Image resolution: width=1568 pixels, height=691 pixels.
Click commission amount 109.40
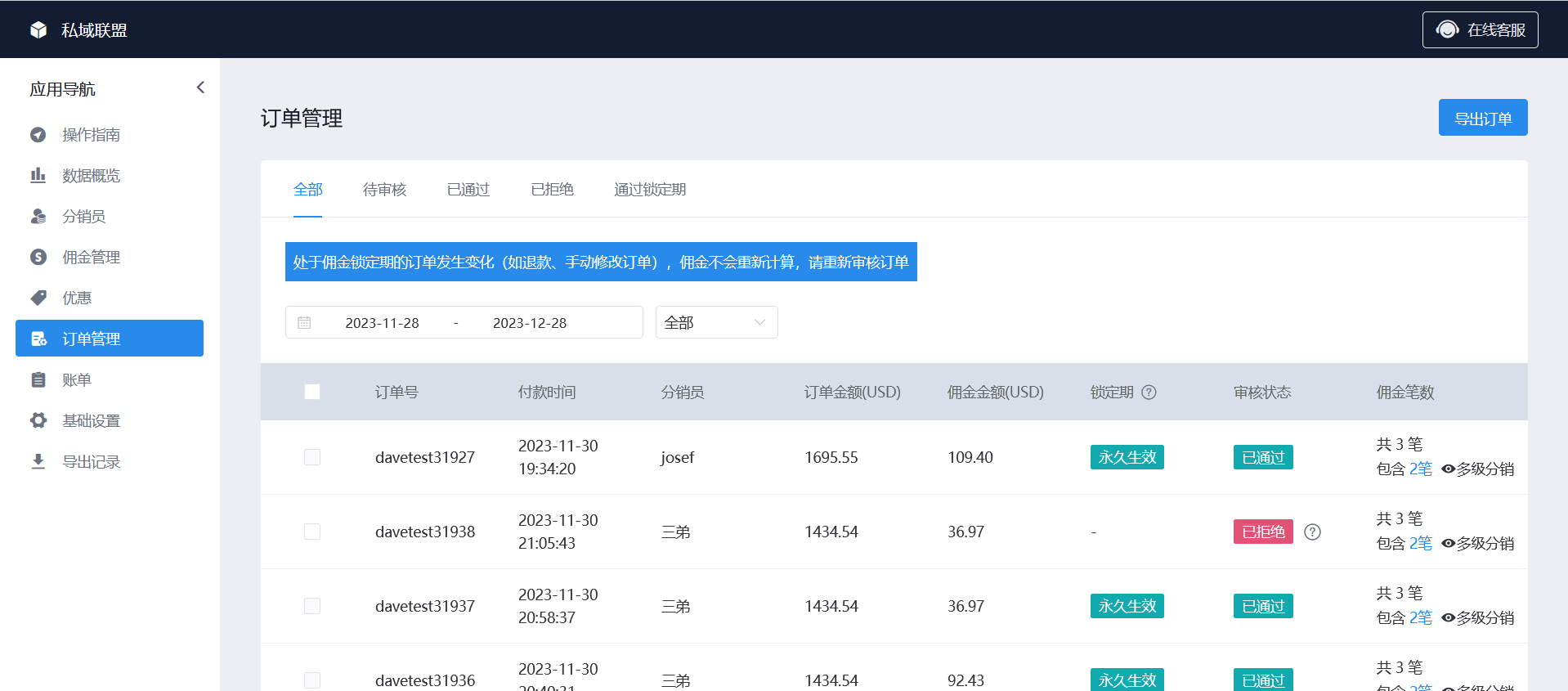coord(970,457)
